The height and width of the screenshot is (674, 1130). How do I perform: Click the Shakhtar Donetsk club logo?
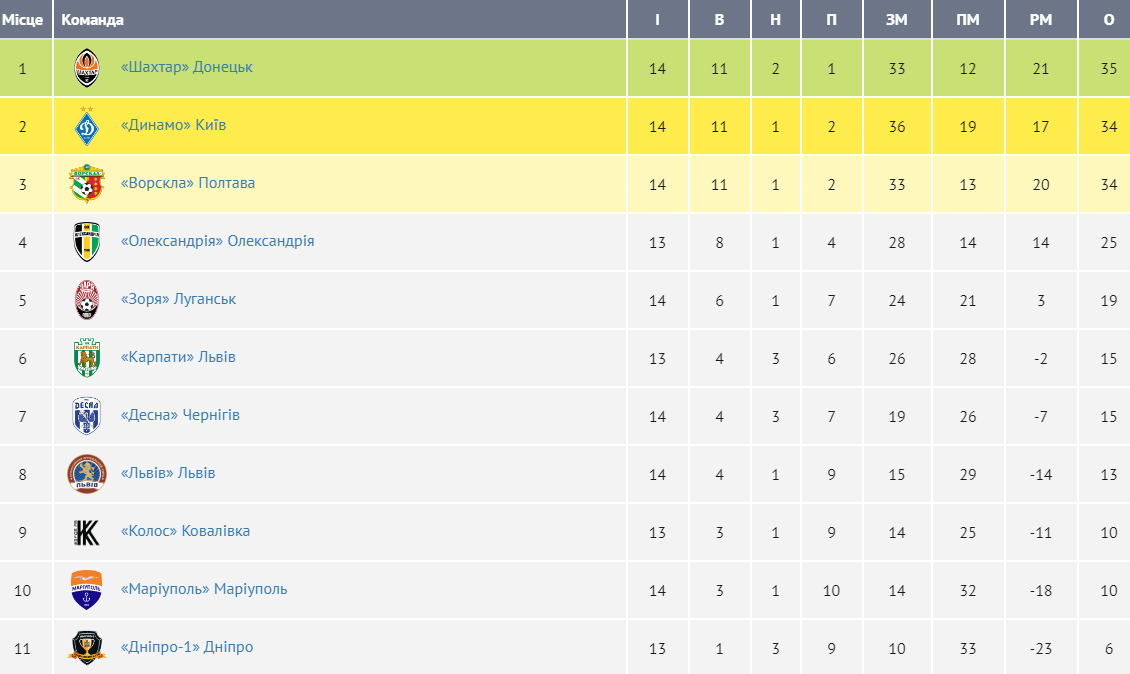(87, 68)
